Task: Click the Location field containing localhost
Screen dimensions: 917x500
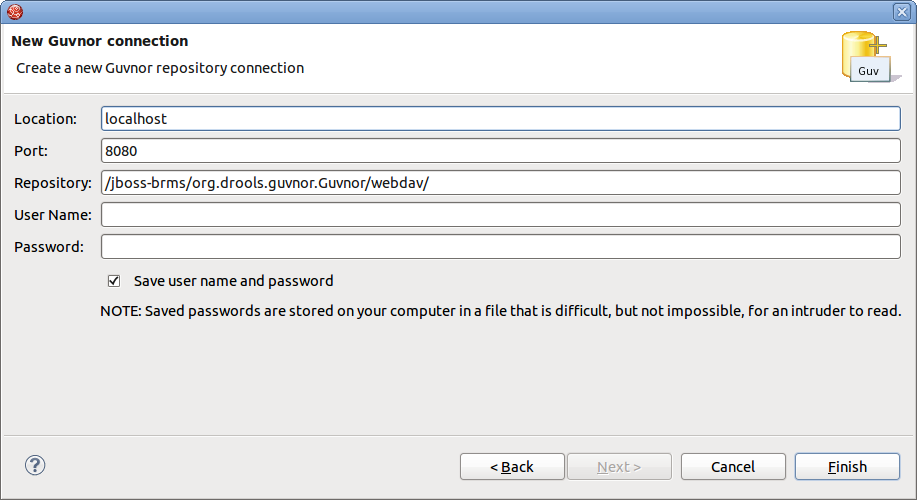Action: (x=501, y=118)
